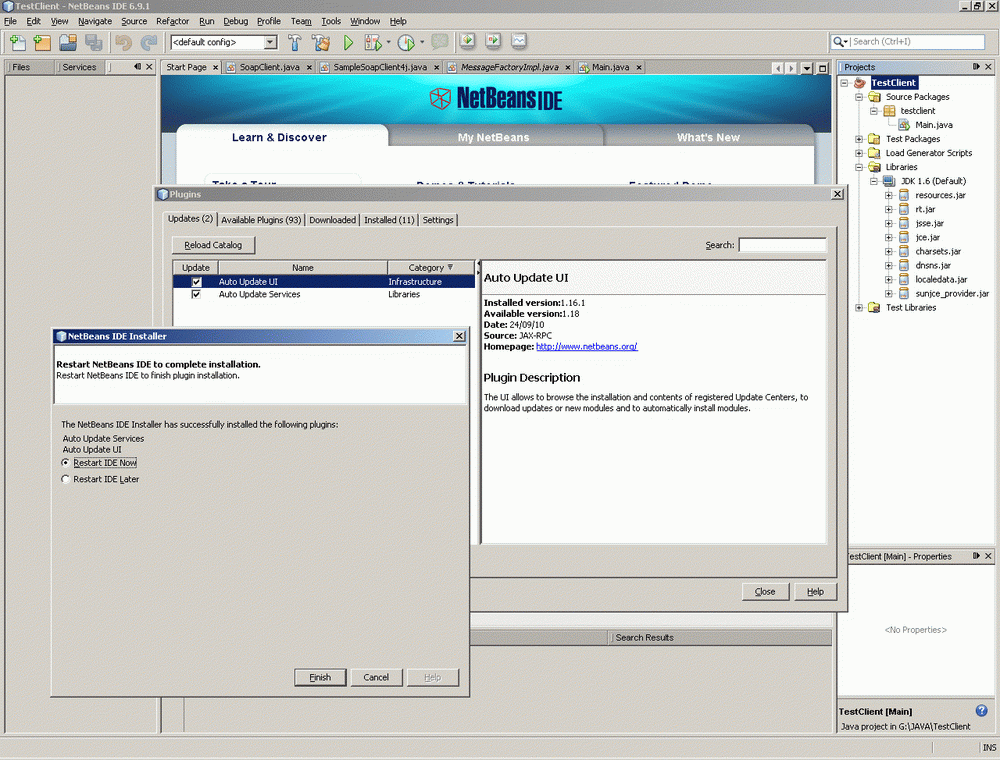
Task: Click the second profiler toolbar icon with arrow
Action: pos(493,41)
